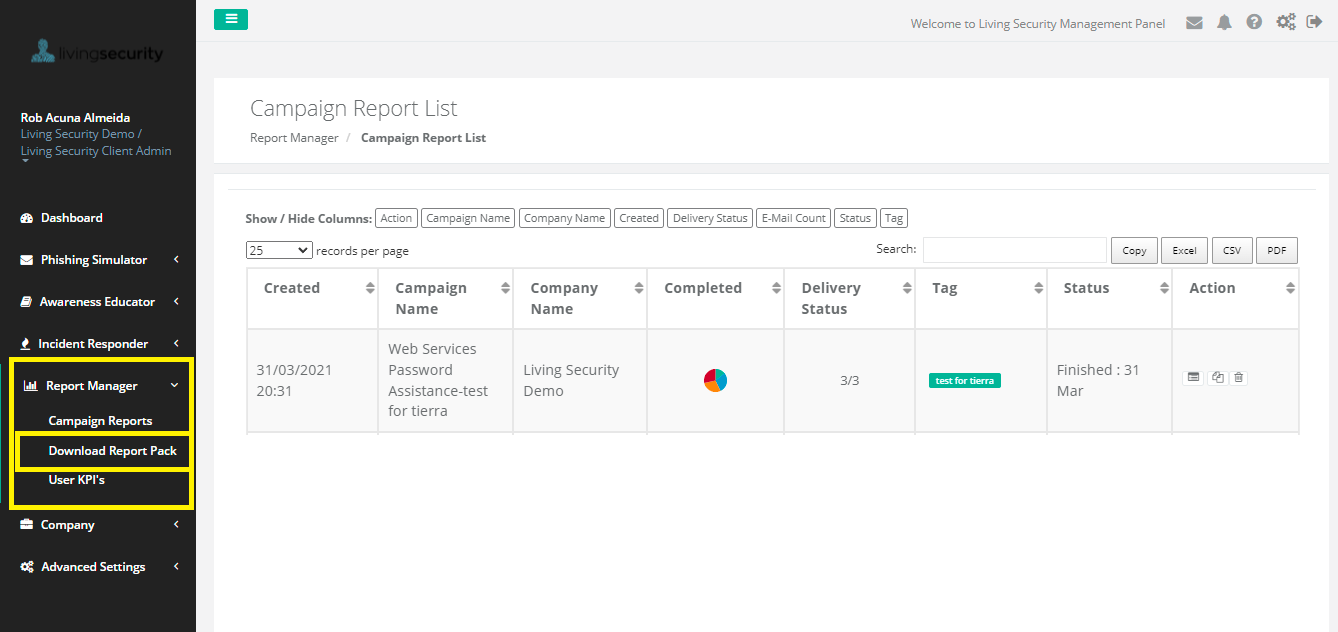1338x632 pixels.
Task: Click the trash delete icon in Action column
Action: [1239, 377]
